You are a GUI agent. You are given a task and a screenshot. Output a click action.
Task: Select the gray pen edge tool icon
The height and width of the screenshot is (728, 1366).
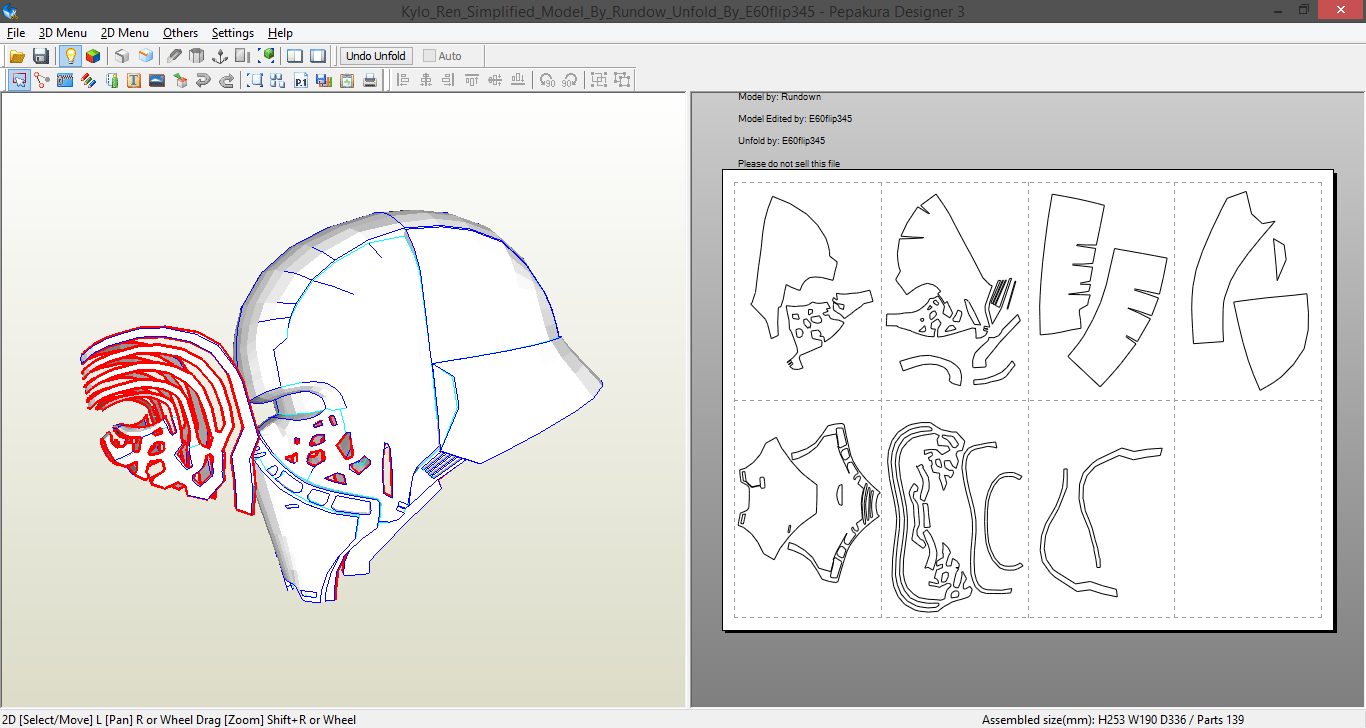click(x=174, y=56)
